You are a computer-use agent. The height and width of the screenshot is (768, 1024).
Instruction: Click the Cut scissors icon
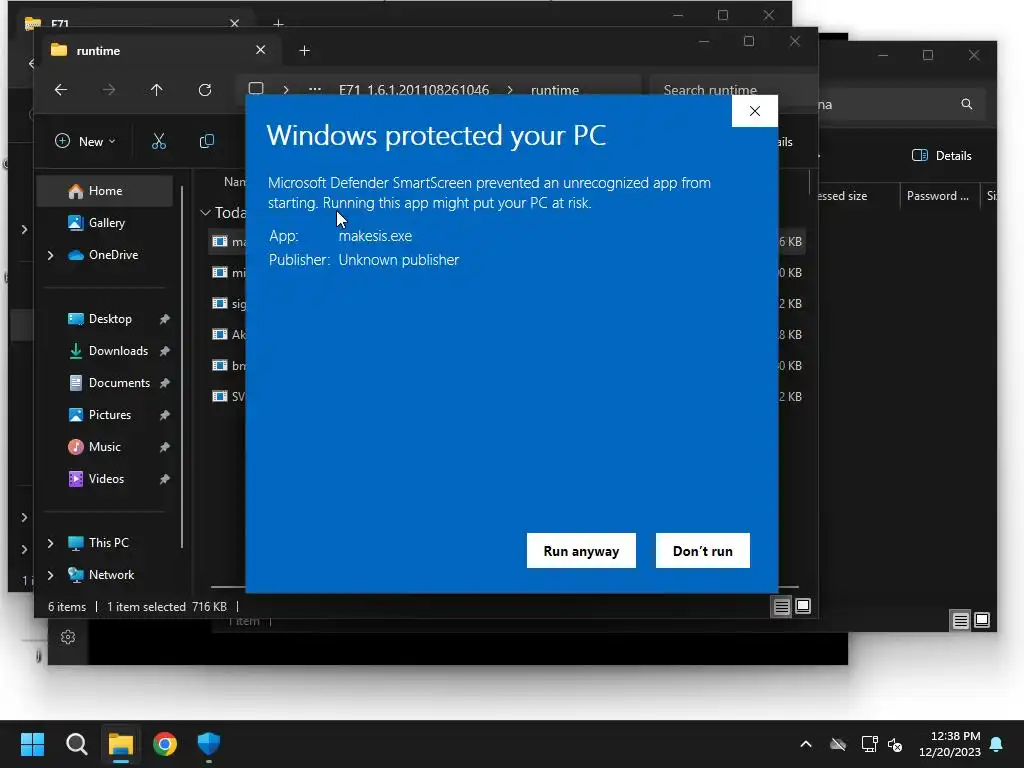(x=159, y=141)
